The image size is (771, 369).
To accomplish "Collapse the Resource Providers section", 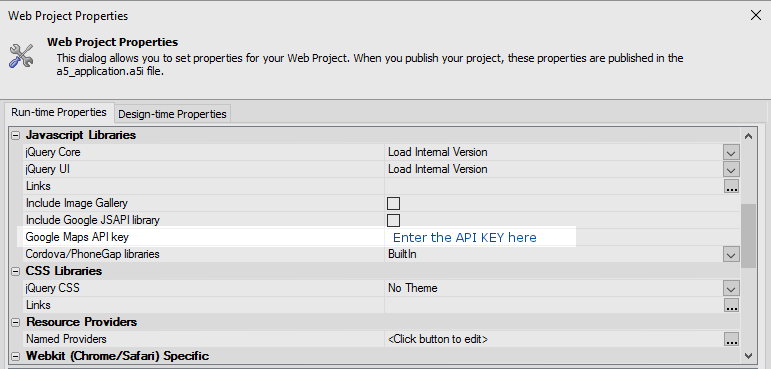I will (x=16, y=322).
